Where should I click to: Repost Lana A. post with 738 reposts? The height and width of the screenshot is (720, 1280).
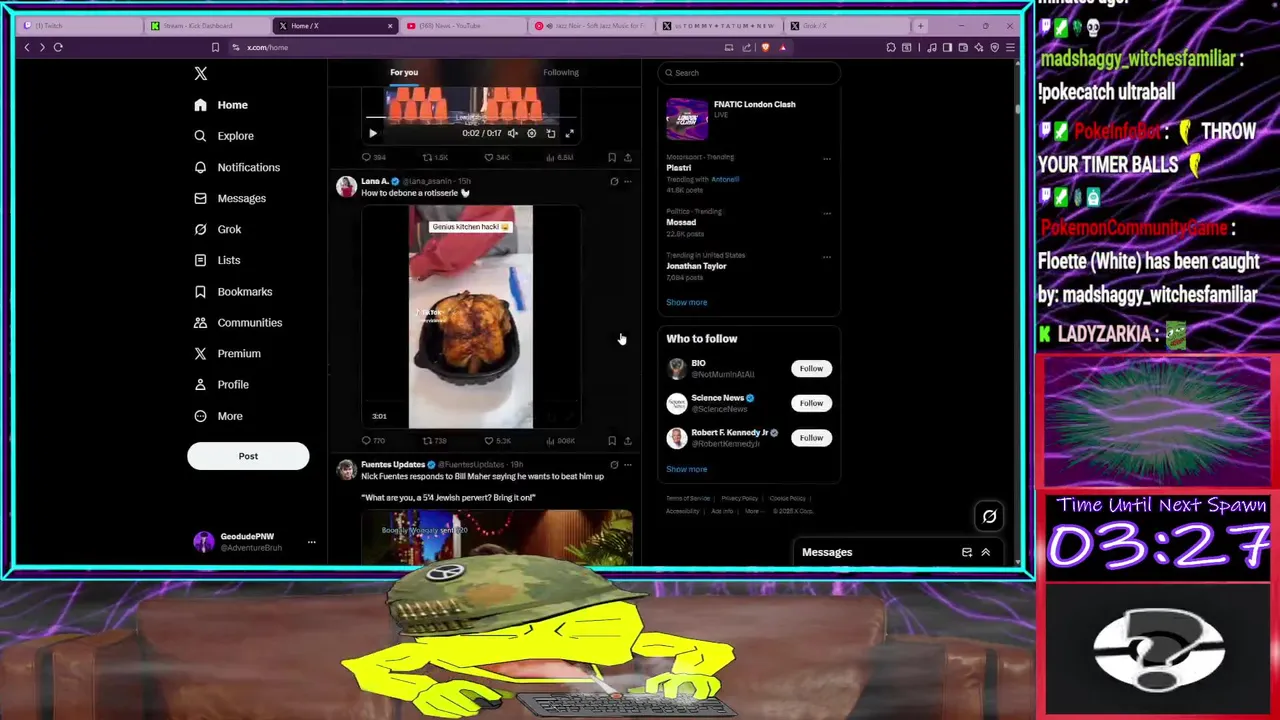(435, 440)
